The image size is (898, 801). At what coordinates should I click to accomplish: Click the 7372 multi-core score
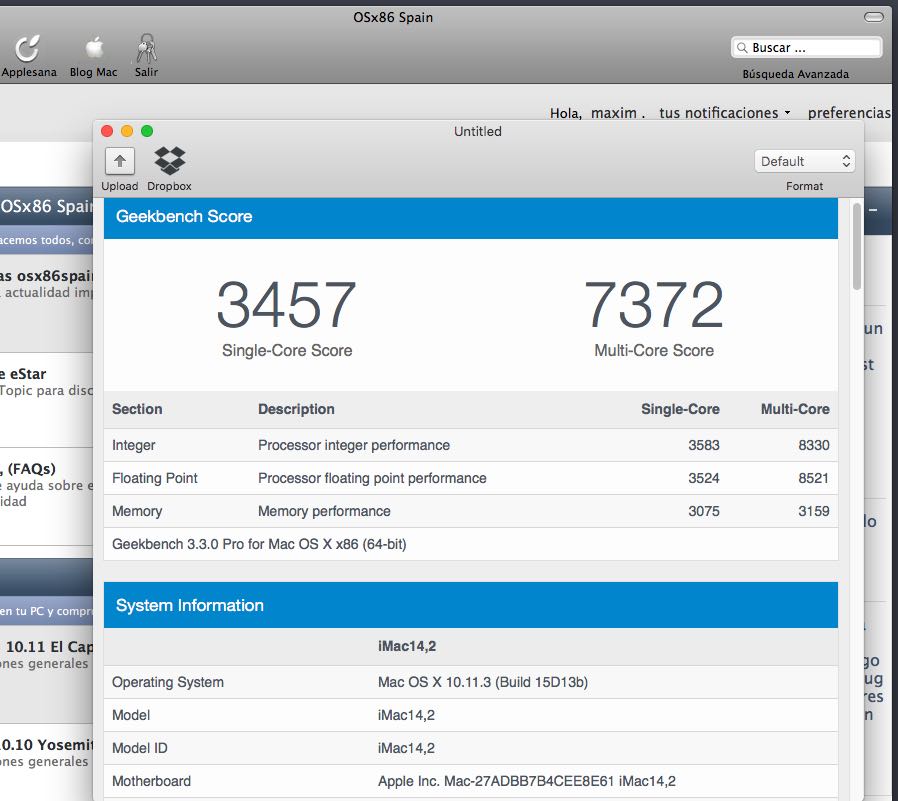pos(654,305)
